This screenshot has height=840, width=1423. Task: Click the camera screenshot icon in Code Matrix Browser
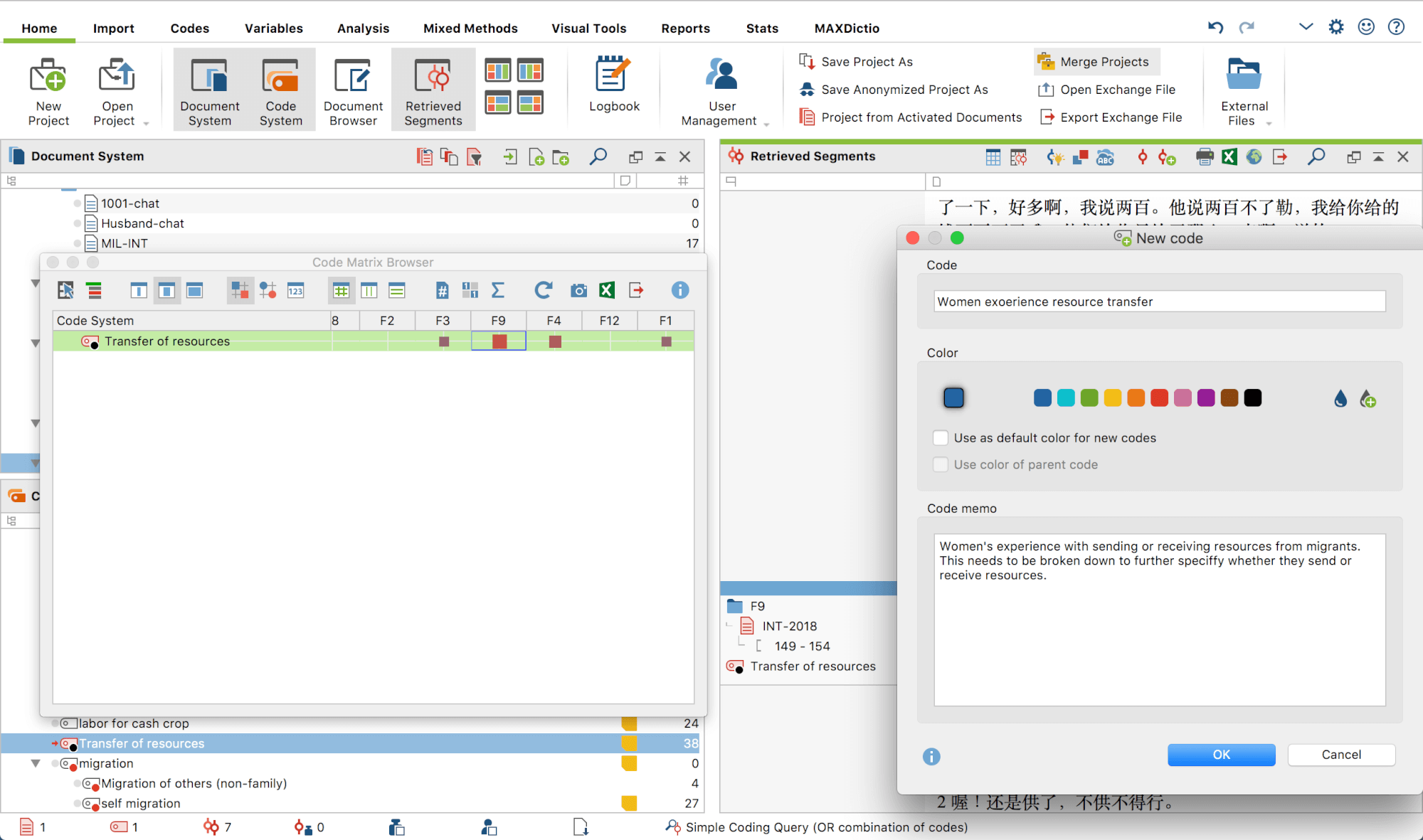(579, 290)
